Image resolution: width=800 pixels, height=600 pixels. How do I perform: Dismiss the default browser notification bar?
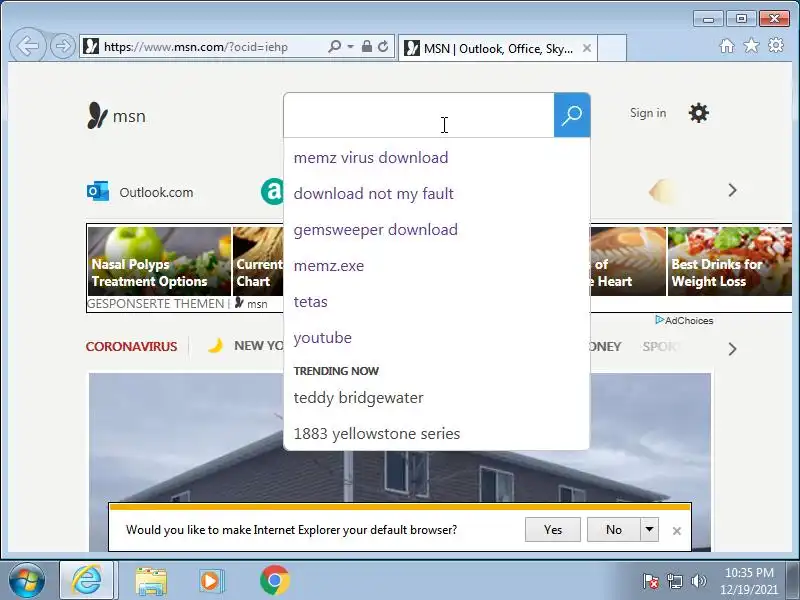[x=677, y=531]
